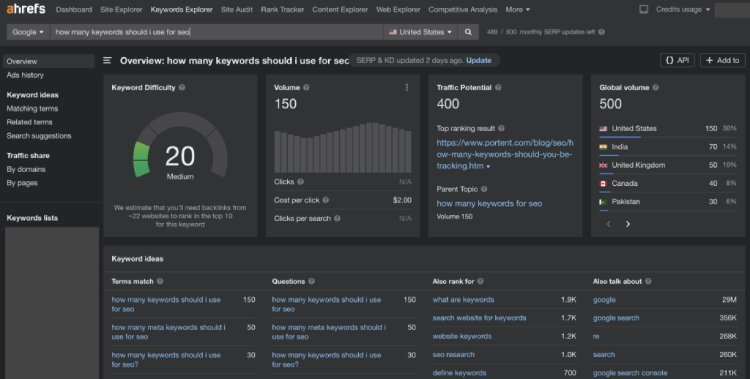Open Site Explorer
This screenshot has width=750, height=379.
tap(121, 10)
